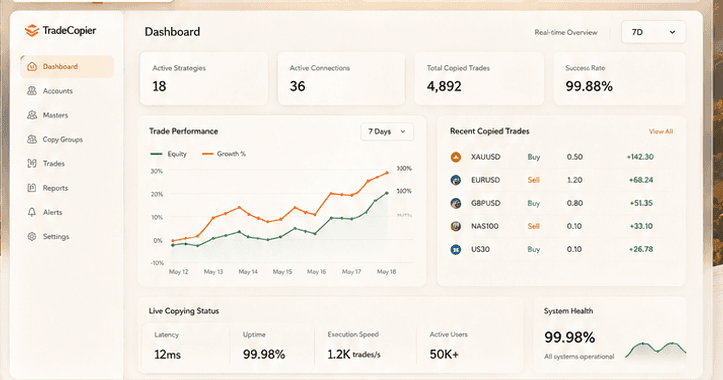
Task: Click the Success Rate value 99.88%
Action: pos(589,86)
